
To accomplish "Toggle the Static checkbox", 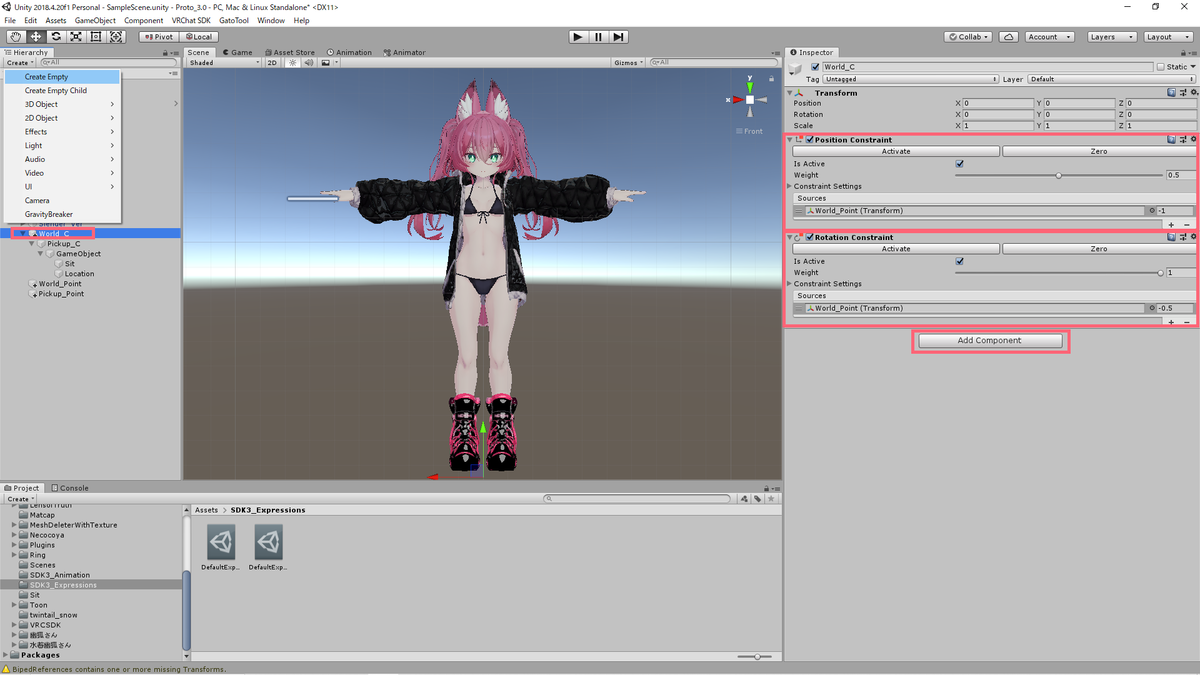I will pos(1161,67).
